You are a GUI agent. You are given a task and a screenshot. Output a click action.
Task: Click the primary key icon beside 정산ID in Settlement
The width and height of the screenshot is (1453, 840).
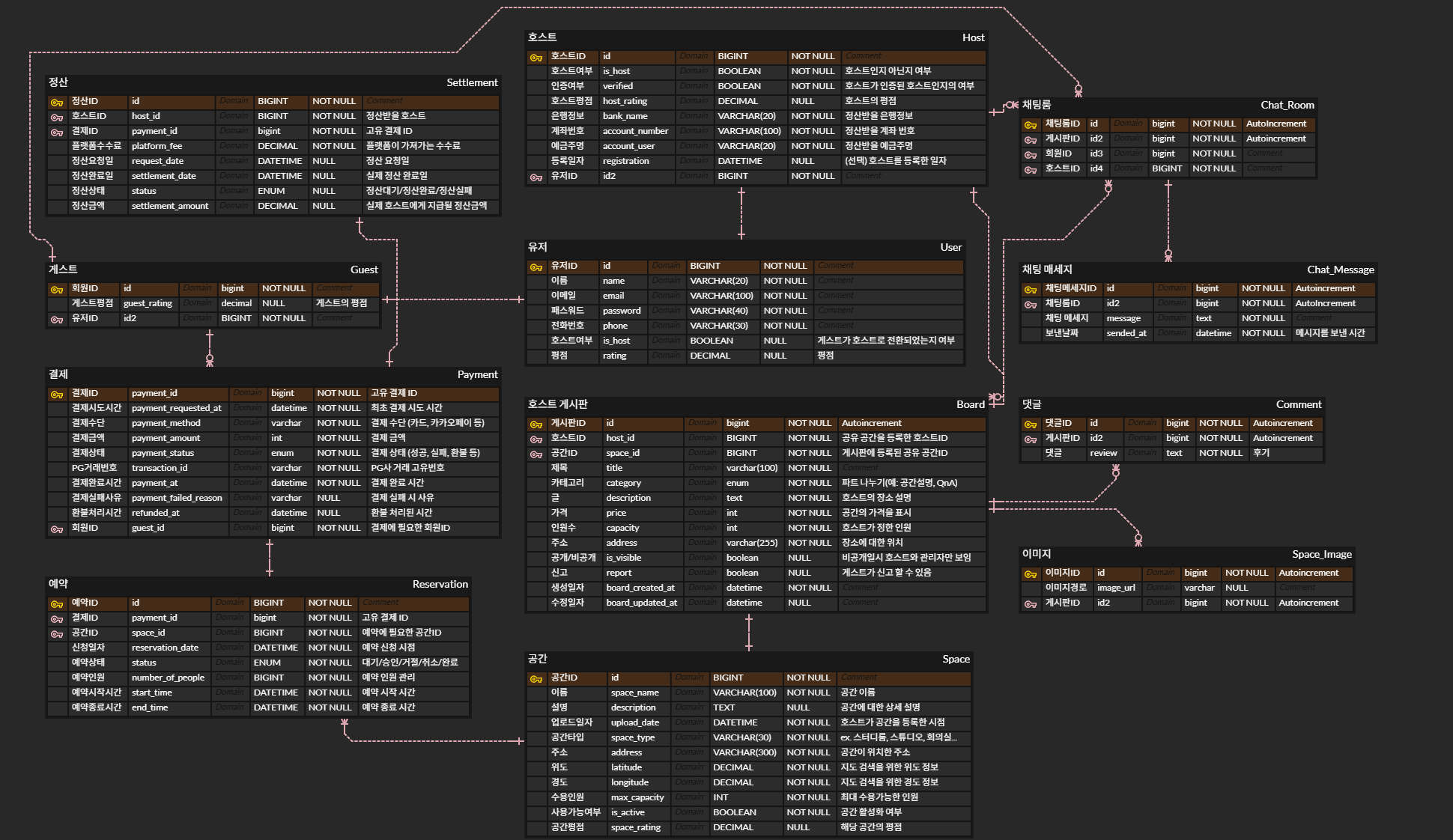tap(57, 102)
